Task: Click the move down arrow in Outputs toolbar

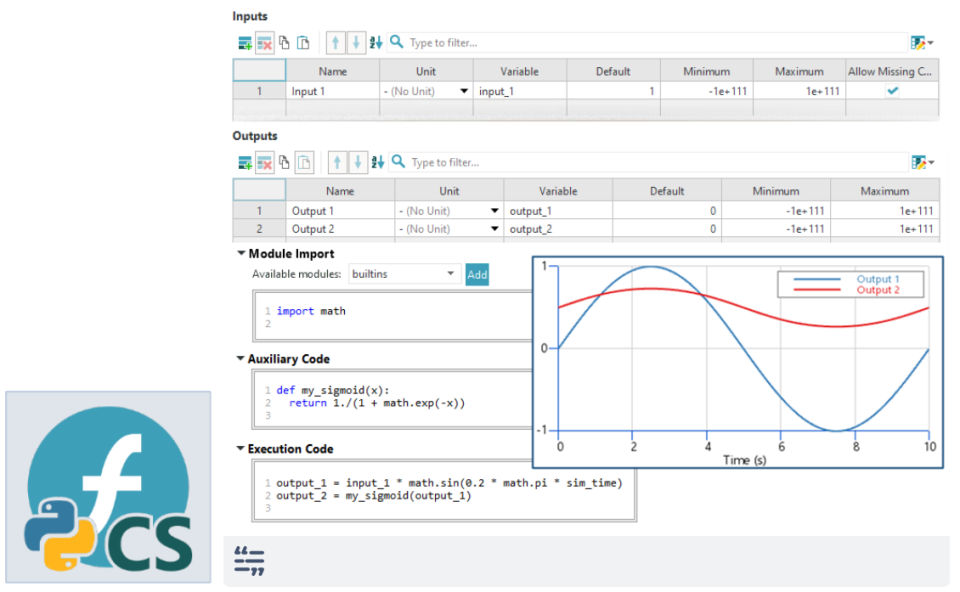Action: (x=356, y=162)
